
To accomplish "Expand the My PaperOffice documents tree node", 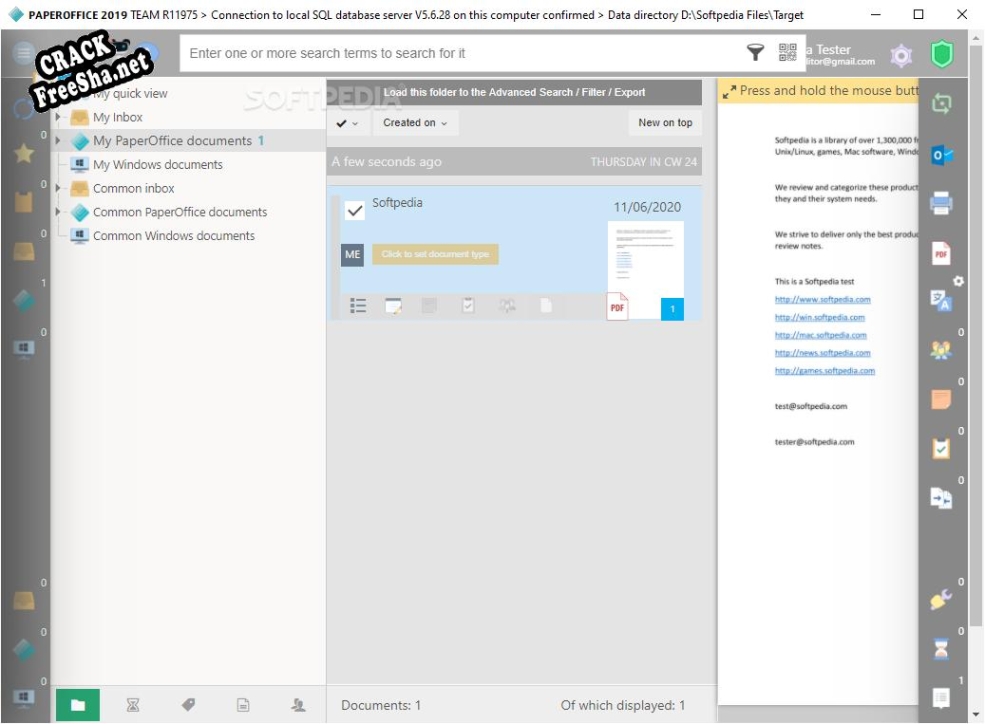I will pos(60,141).
